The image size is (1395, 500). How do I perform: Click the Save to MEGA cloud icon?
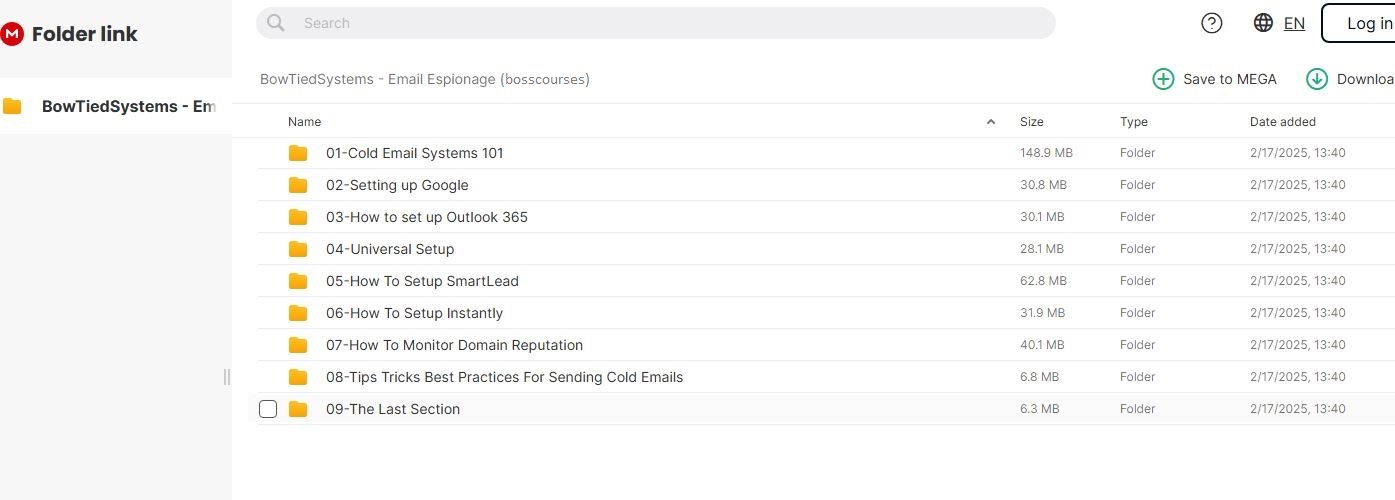[1163, 79]
